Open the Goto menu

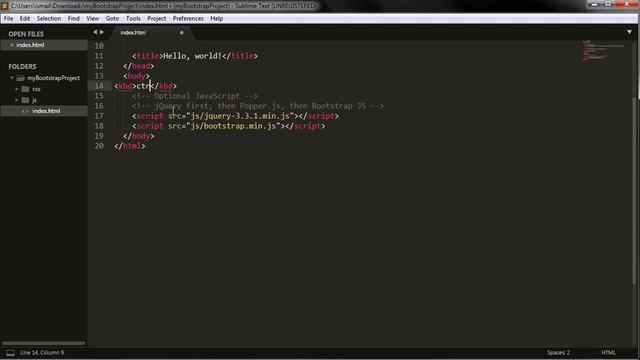(112, 18)
